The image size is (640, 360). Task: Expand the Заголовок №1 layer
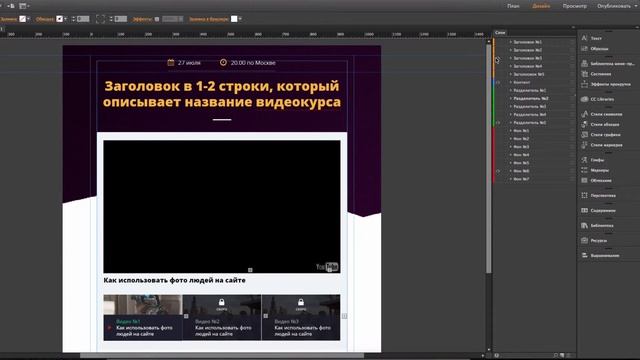pos(511,42)
